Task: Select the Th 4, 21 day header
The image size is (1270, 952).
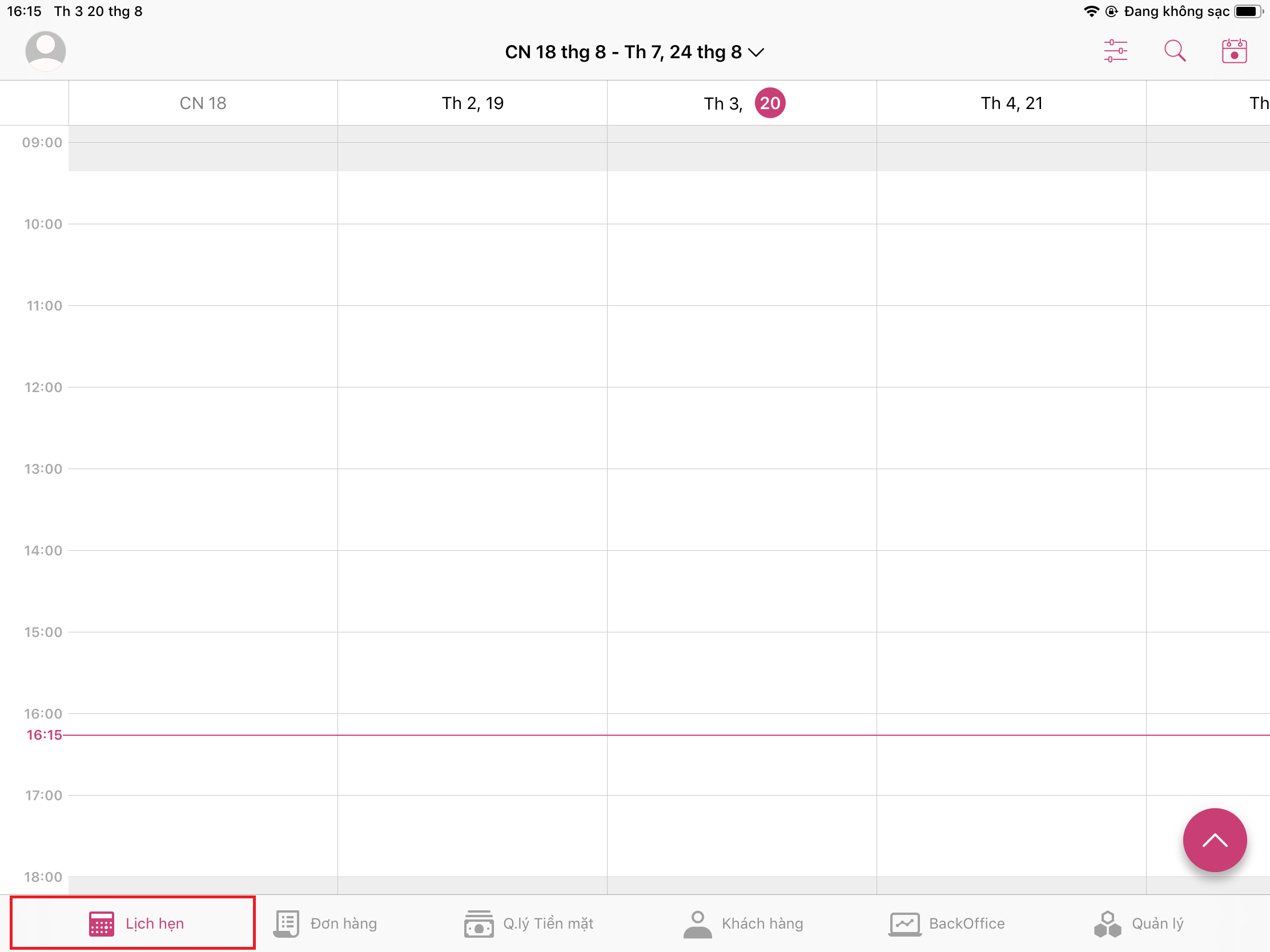Action: point(1011,103)
